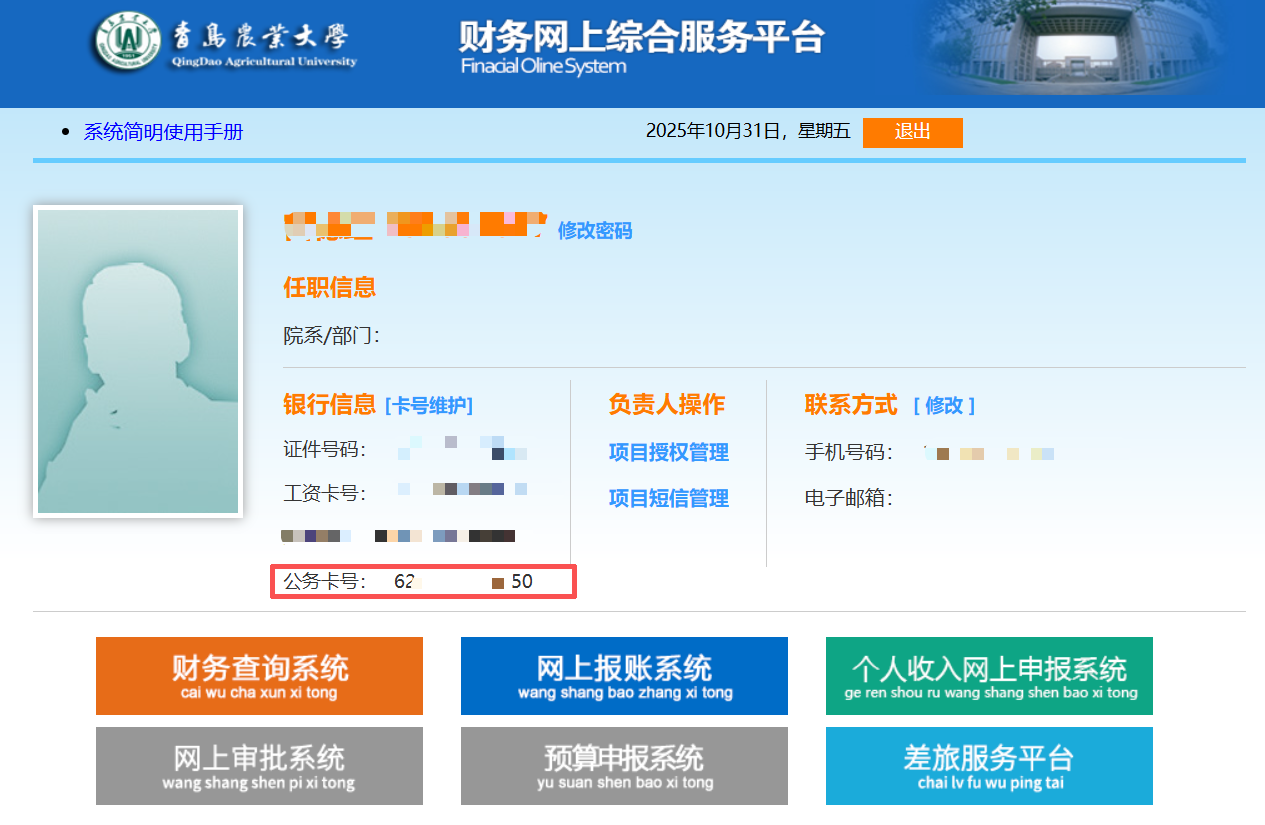Image resolution: width=1265 pixels, height=825 pixels.
Task: Open 项目短信管理
Action: click(668, 498)
